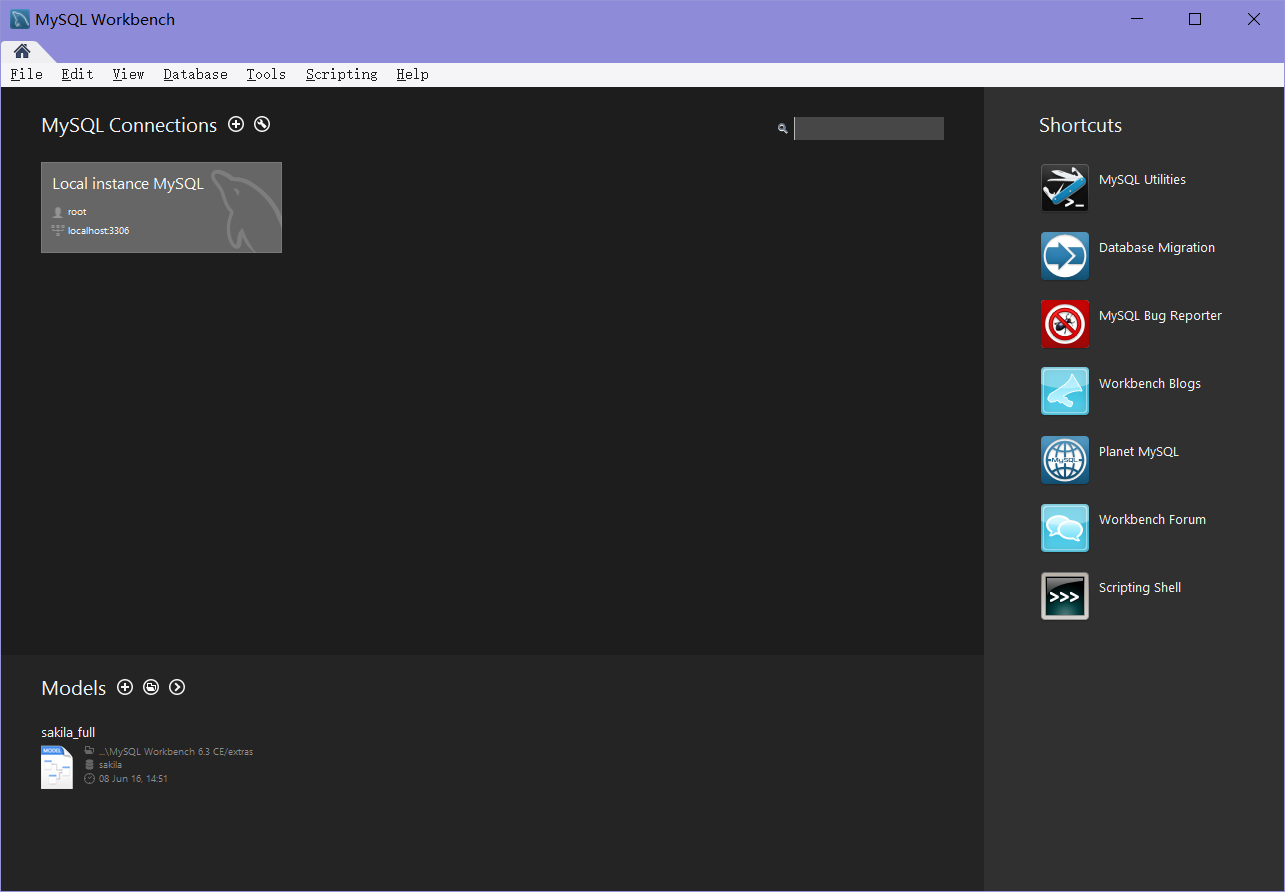Open the manage connections wrench icon
The width and height of the screenshot is (1285, 892).
click(x=262, y=124)
